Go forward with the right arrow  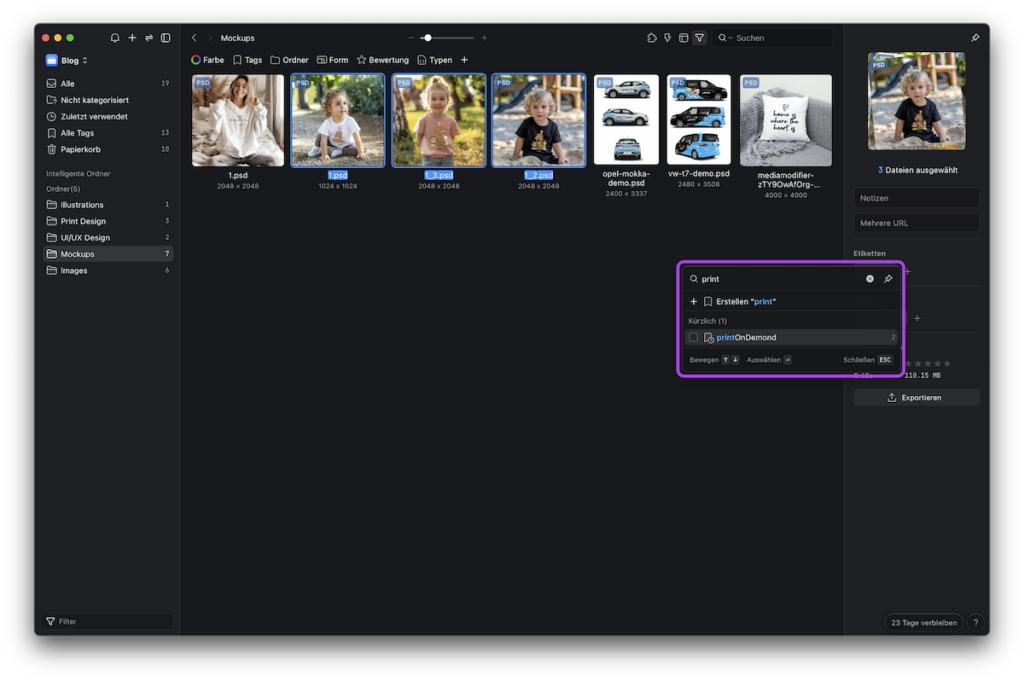pyautogui.click(x=210, y=38)
